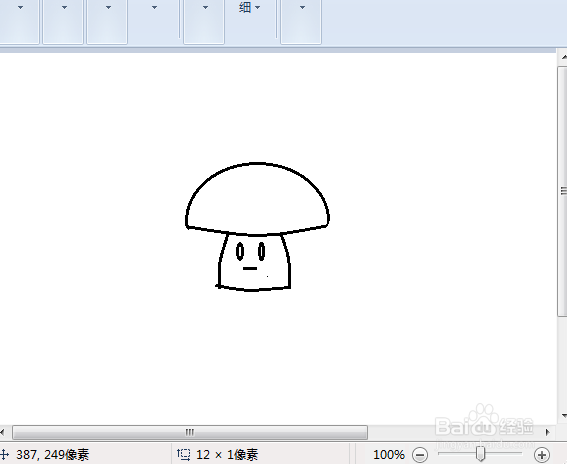
Task: Click the 100% zoom level label
Action: (389, 454)
